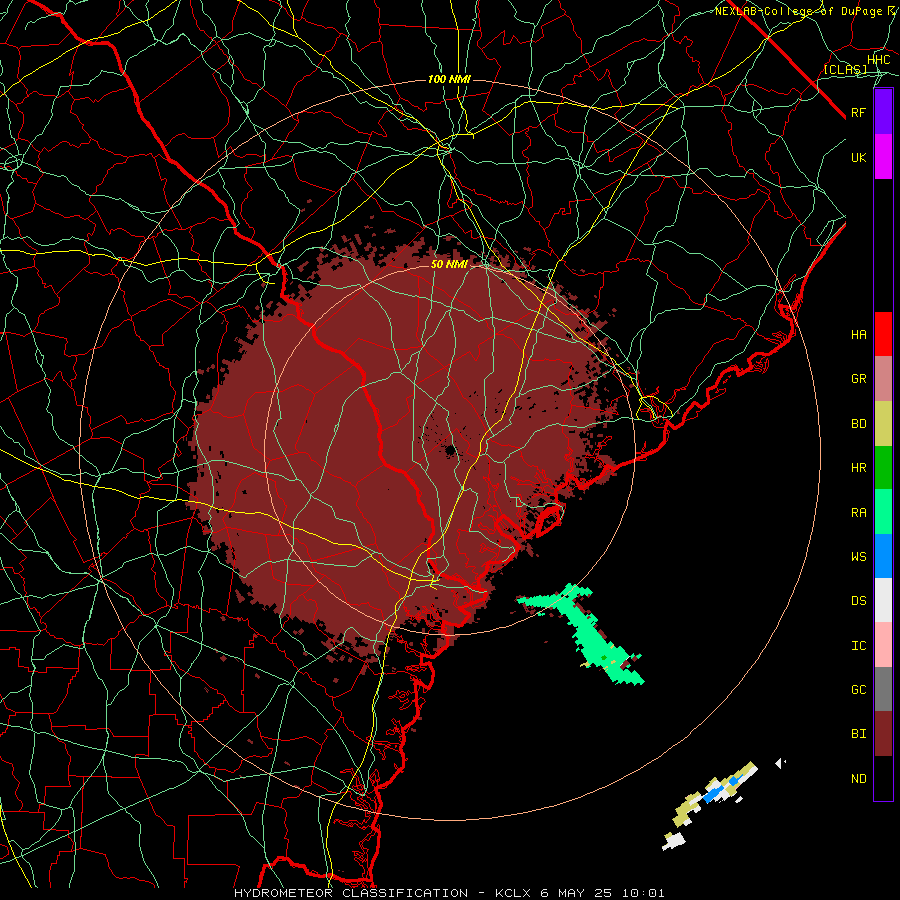Click the HYDROMETEOR CLASSIFICATION KCLX footer caption

coord(449,893)
